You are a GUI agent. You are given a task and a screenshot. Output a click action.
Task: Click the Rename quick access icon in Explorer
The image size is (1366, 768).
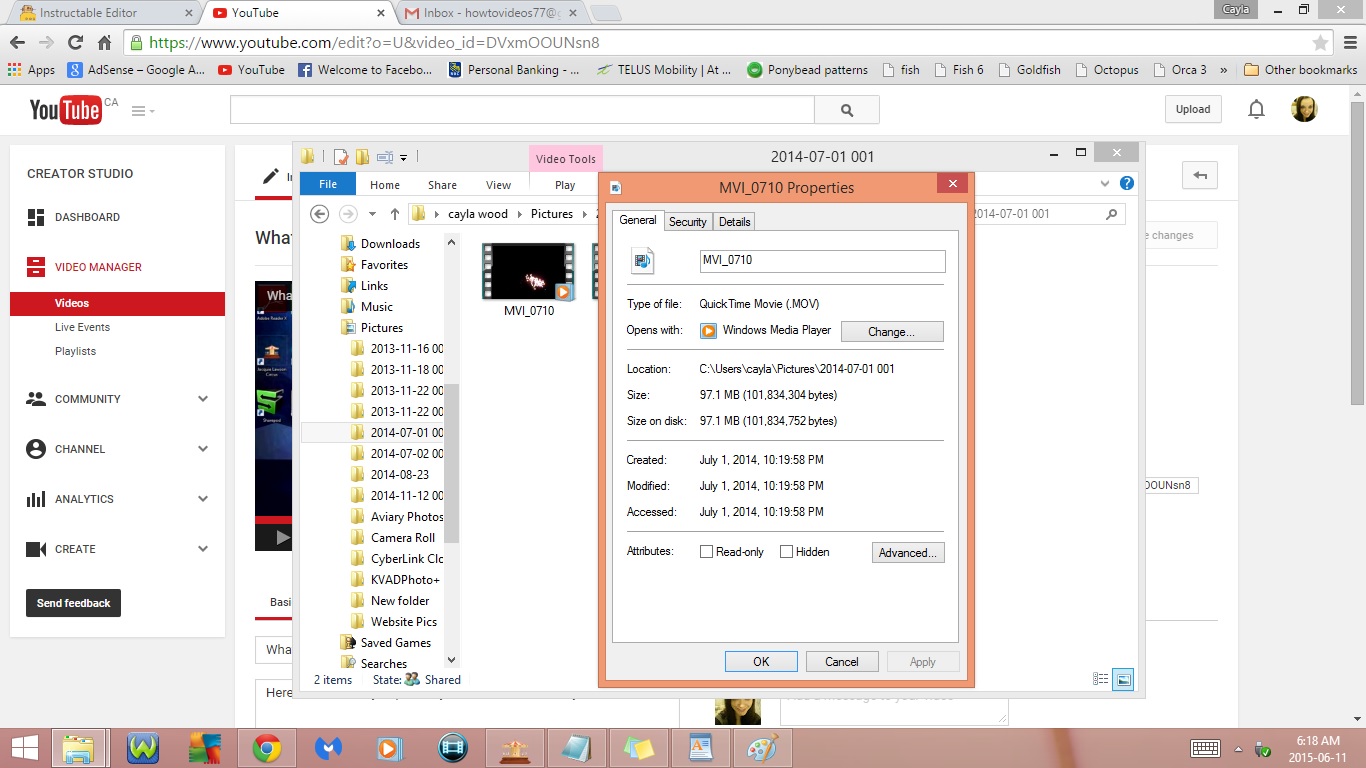pyautogui.click(x=384, y=157)
